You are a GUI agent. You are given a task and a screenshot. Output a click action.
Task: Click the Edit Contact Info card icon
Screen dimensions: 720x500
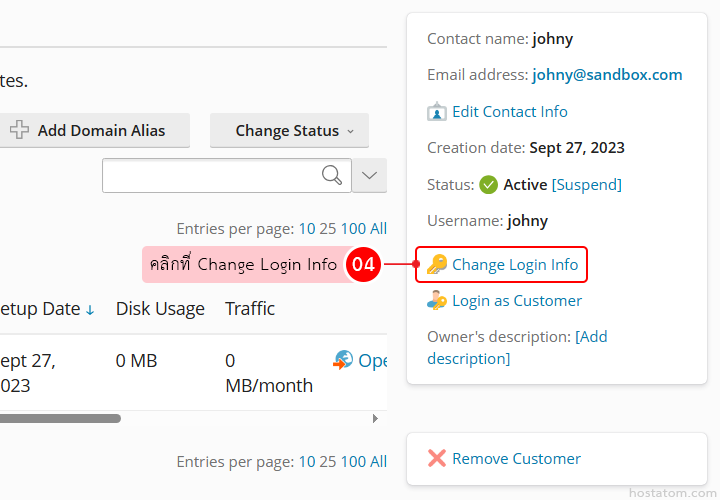[x=437, y=112]
